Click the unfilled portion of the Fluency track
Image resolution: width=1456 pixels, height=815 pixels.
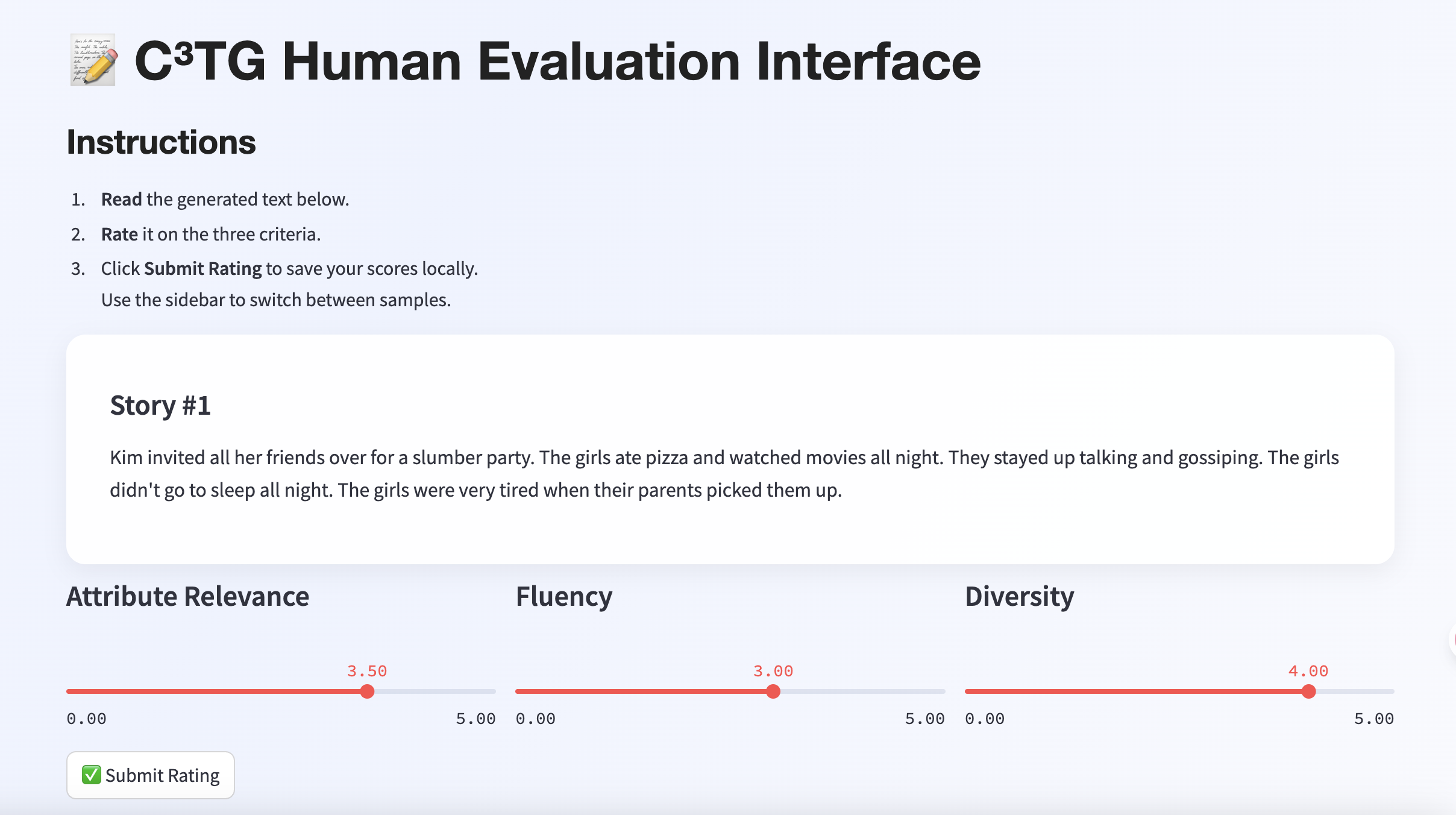862,691
